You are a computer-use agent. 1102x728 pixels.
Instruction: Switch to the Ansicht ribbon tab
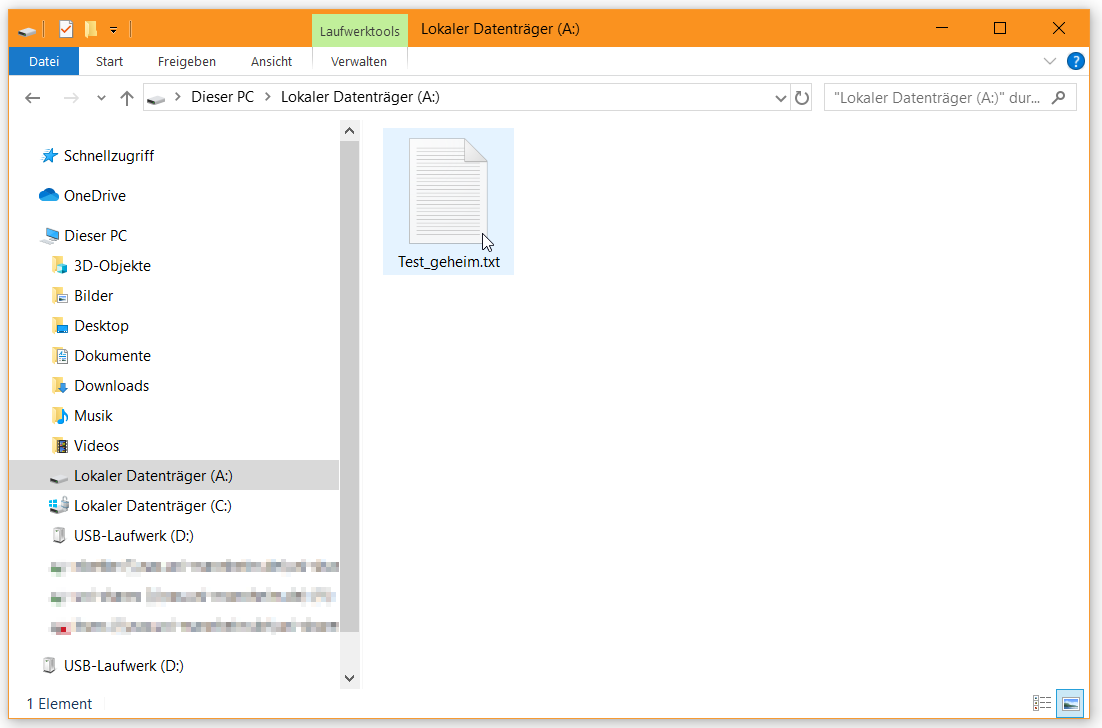[271, 61]
